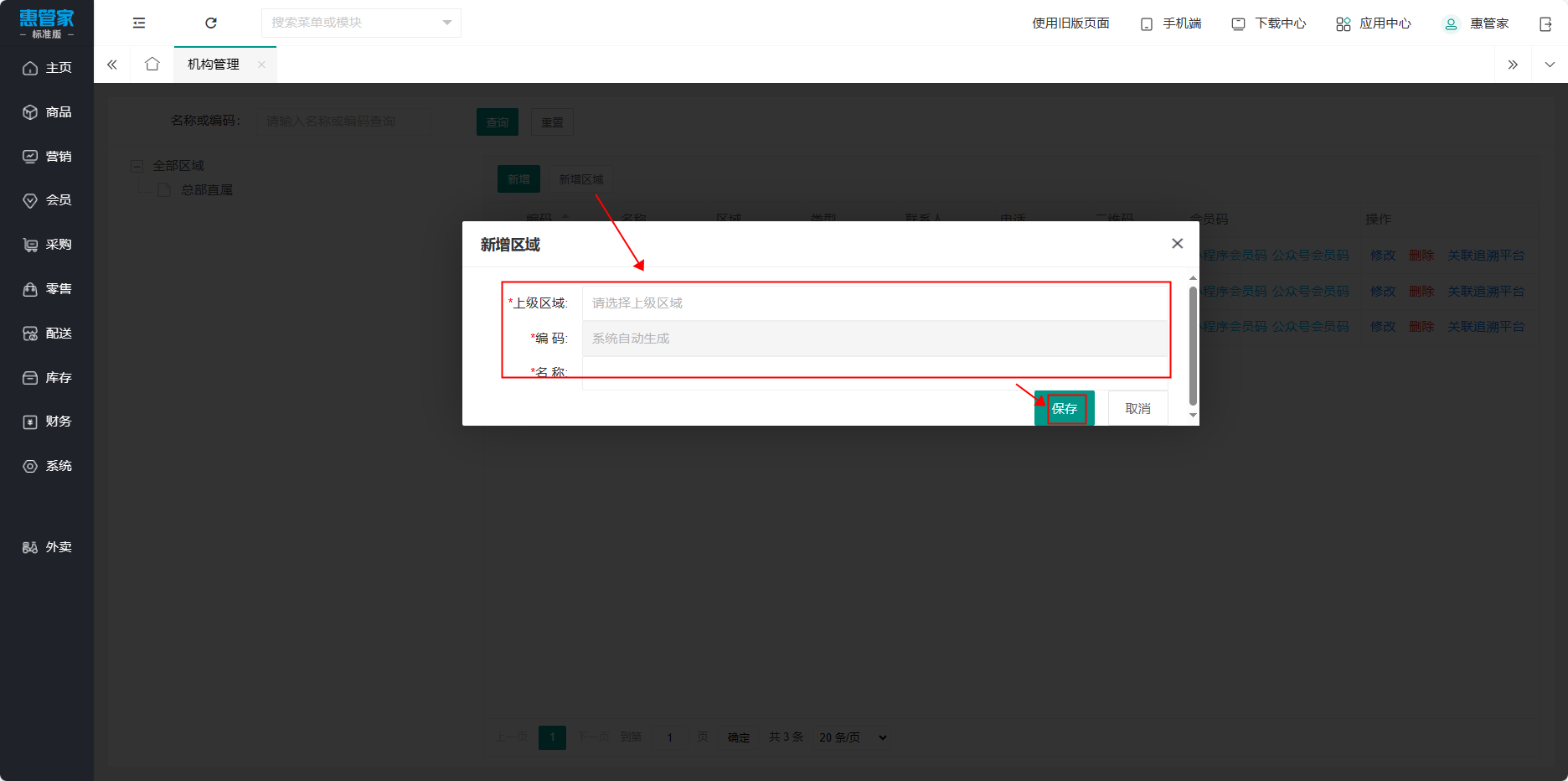
Task: Close the 机构管理 tab
Action: (261, 65)
